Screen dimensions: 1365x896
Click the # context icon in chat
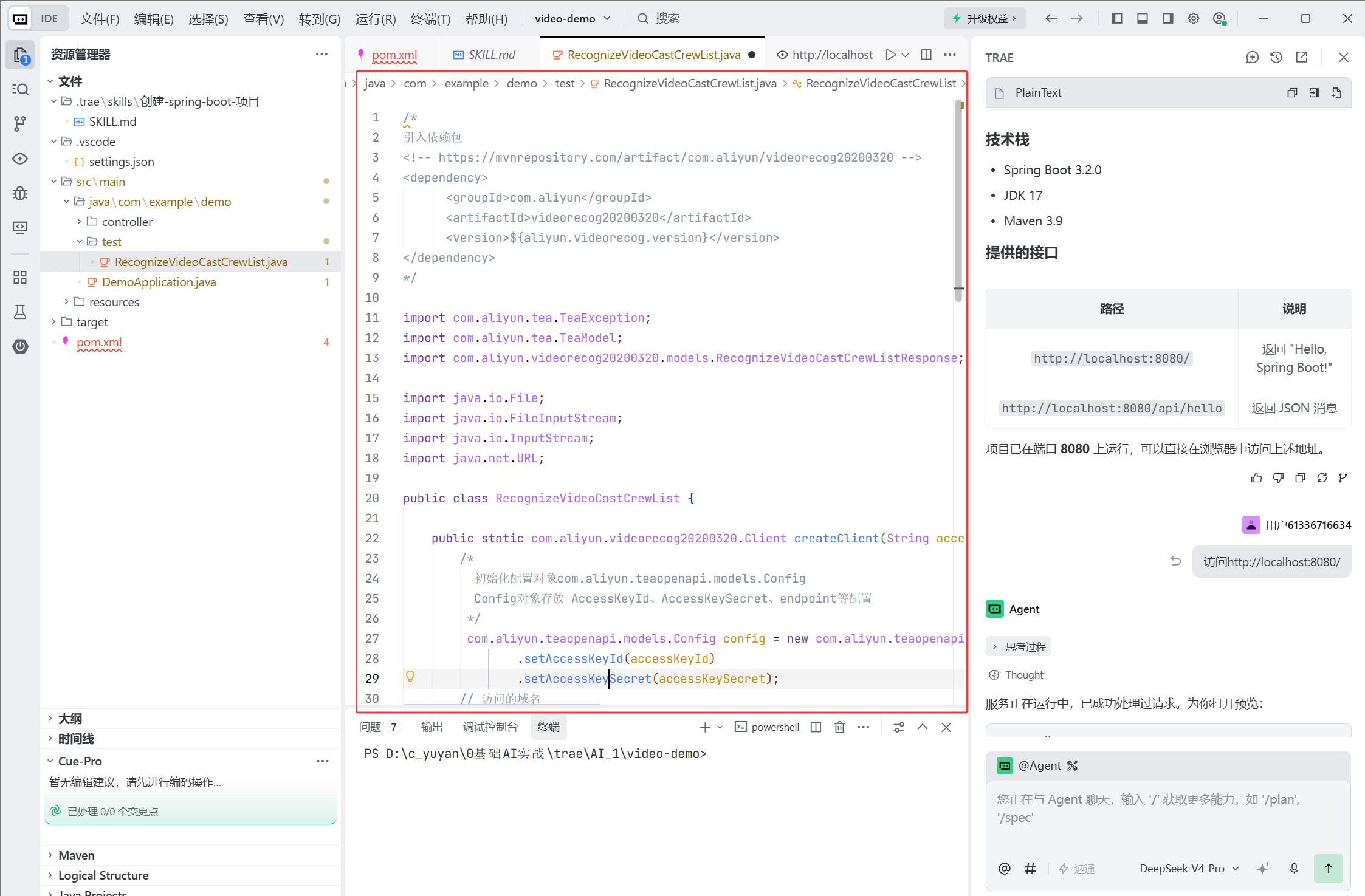click(1030, 869)
